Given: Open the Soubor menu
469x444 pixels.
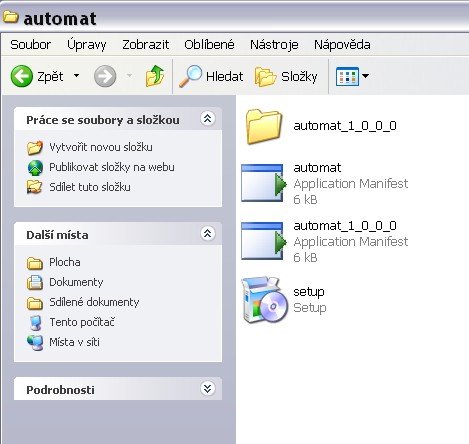Looking at the screenshot, I should pyautogui.click(x=31, y=45).
